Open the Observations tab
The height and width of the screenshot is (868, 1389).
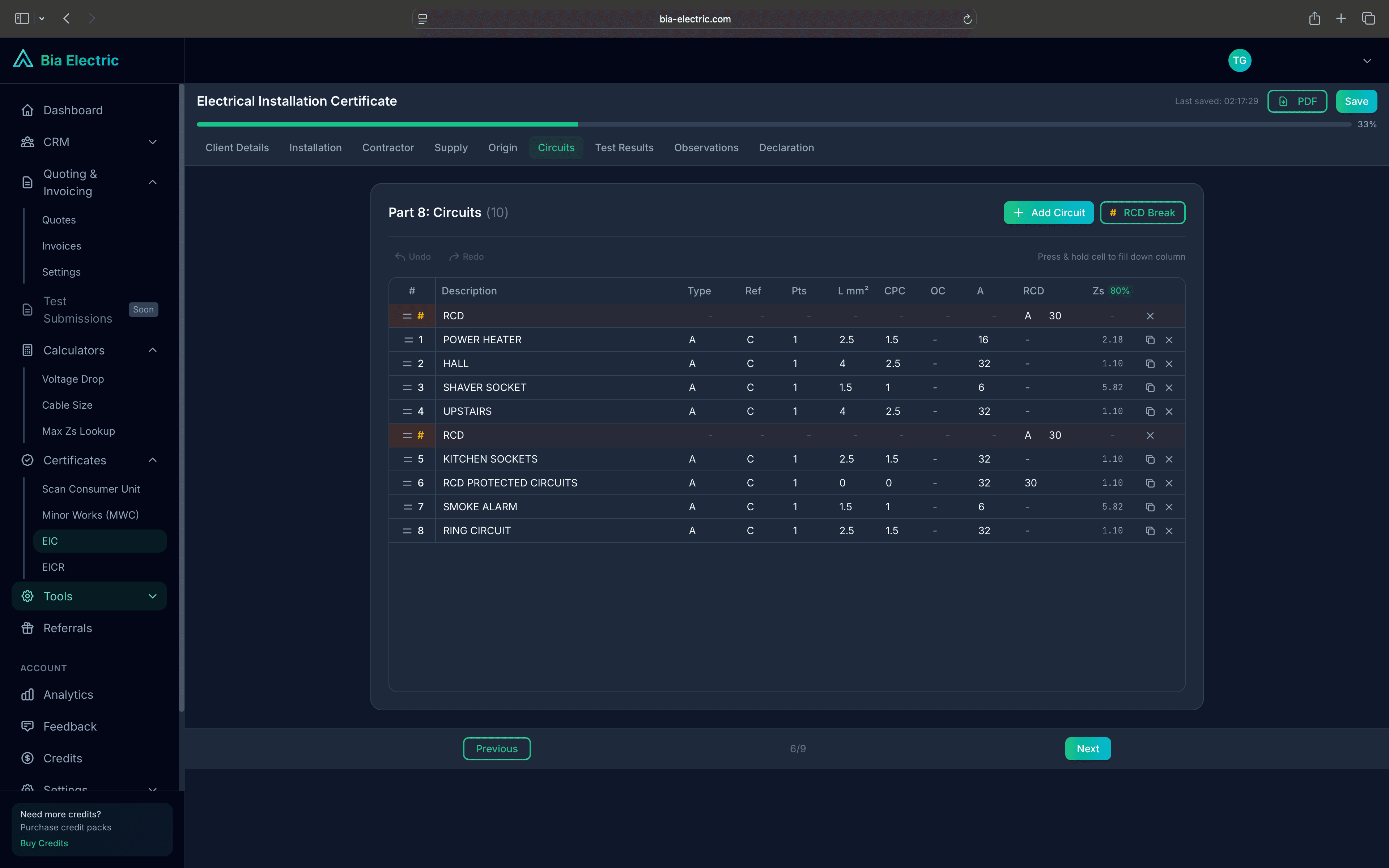[706, 148]
